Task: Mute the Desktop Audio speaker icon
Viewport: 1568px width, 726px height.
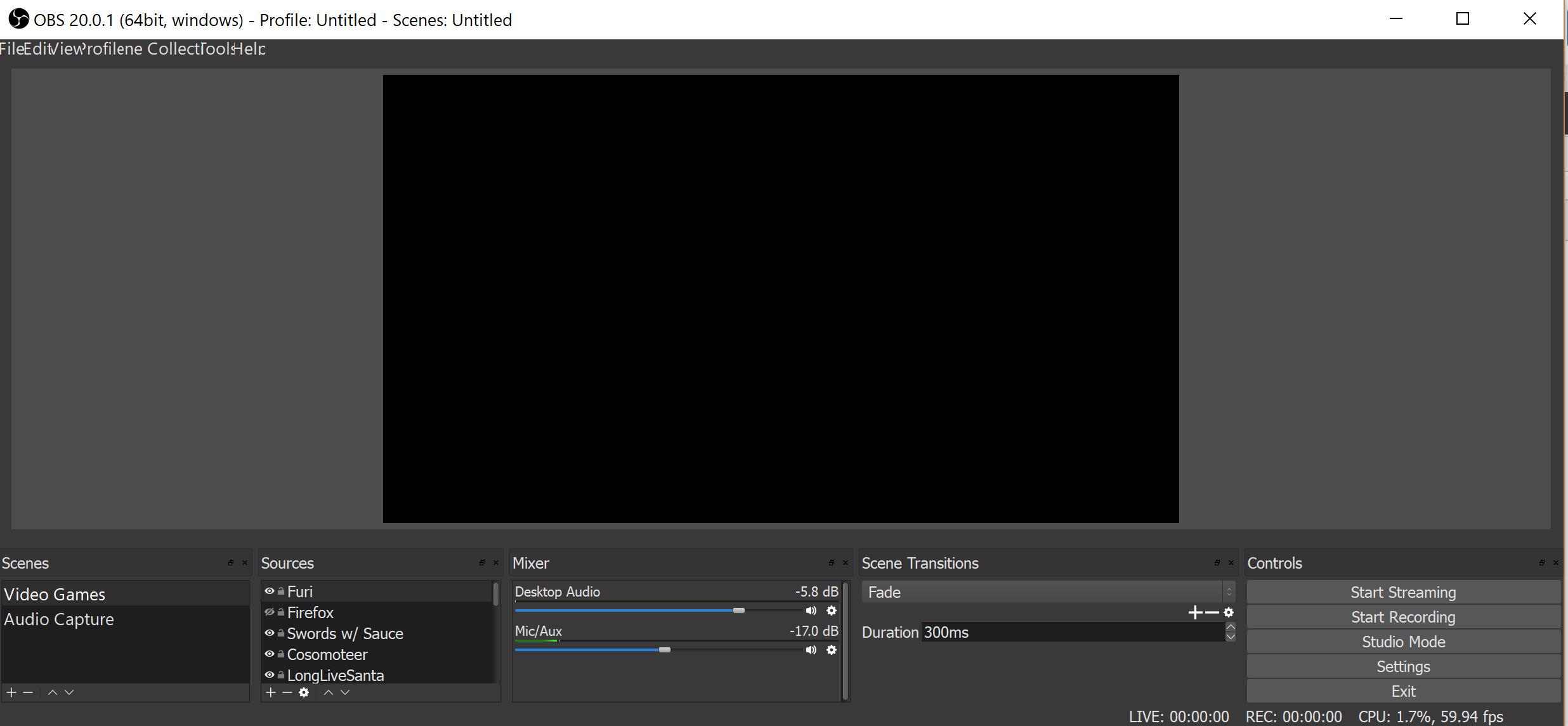Action: [811, 610]
